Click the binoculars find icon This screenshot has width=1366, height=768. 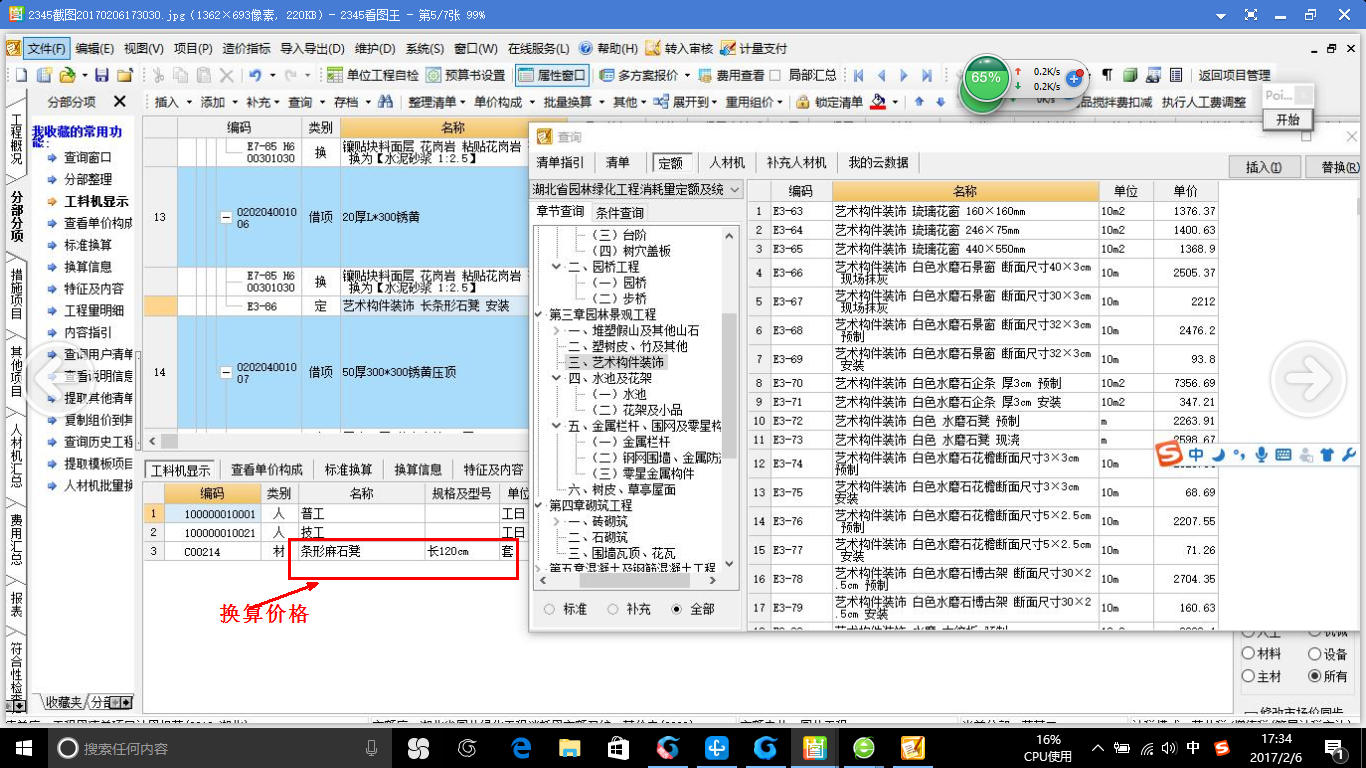(x=385, y=102)
